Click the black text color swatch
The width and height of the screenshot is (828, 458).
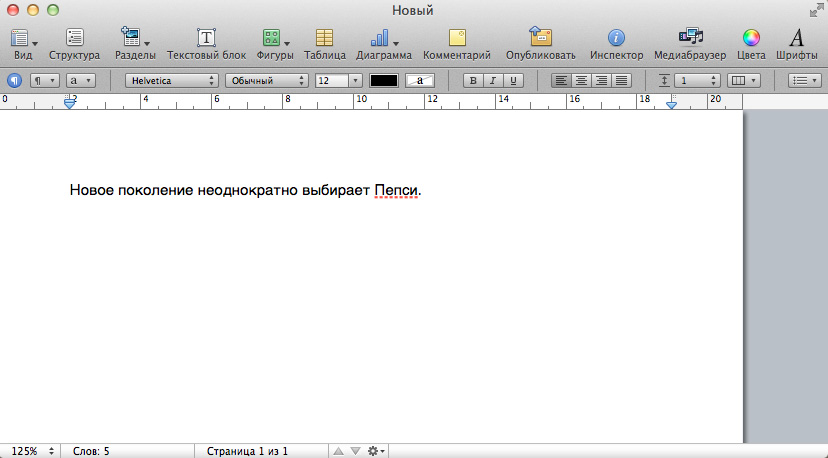pyautogui.click(x=384, y=80)
